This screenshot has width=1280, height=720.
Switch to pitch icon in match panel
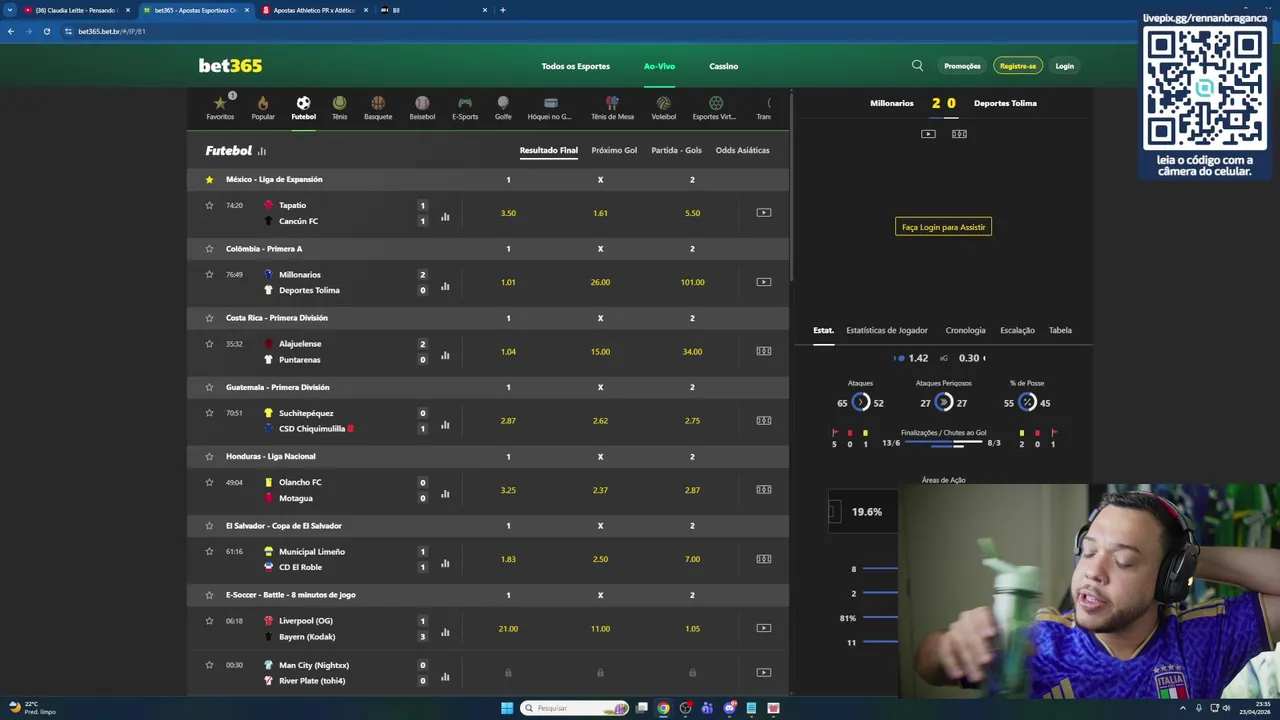[959, 134]
